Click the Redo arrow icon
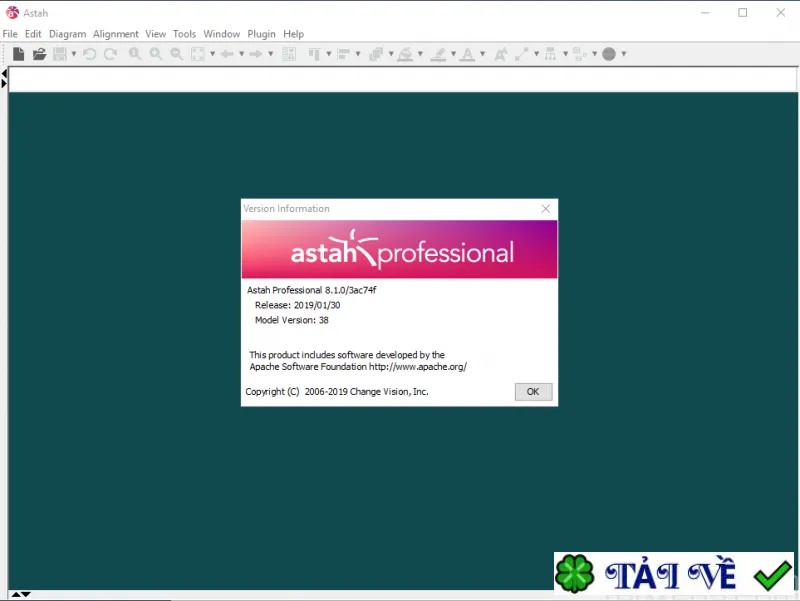The width and height of the screenshot is (800, 601). [110, 54]
